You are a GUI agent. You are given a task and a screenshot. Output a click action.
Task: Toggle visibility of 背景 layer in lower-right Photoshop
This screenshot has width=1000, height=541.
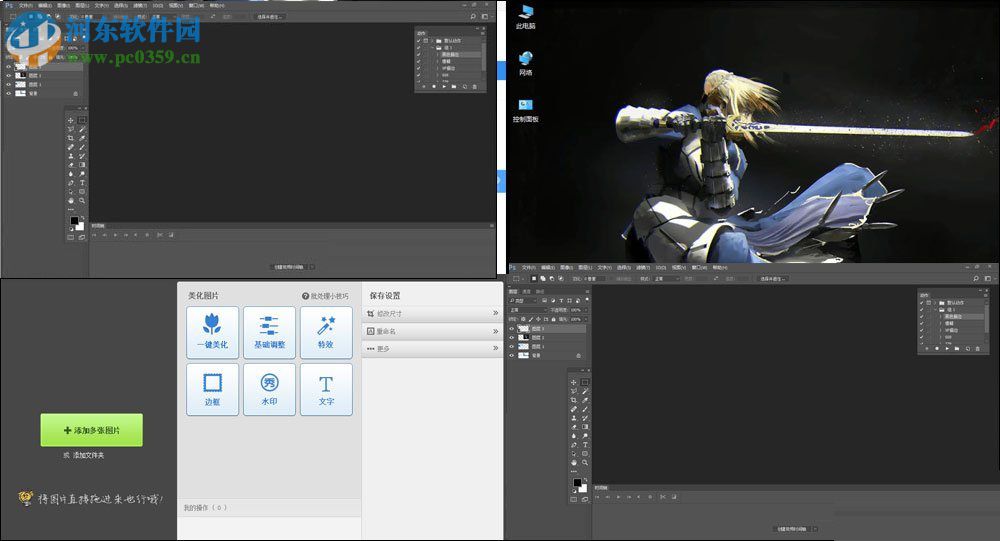click(x=512, y=355)
